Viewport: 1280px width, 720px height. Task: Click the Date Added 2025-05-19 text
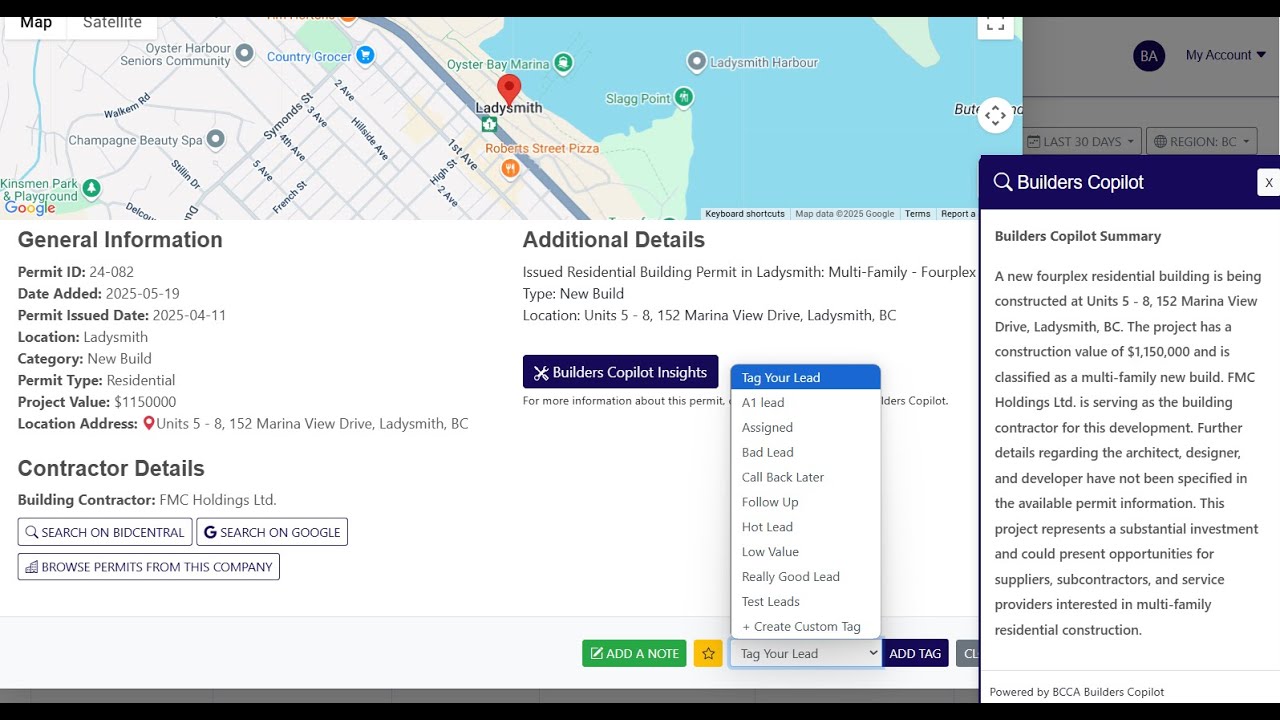99,294
